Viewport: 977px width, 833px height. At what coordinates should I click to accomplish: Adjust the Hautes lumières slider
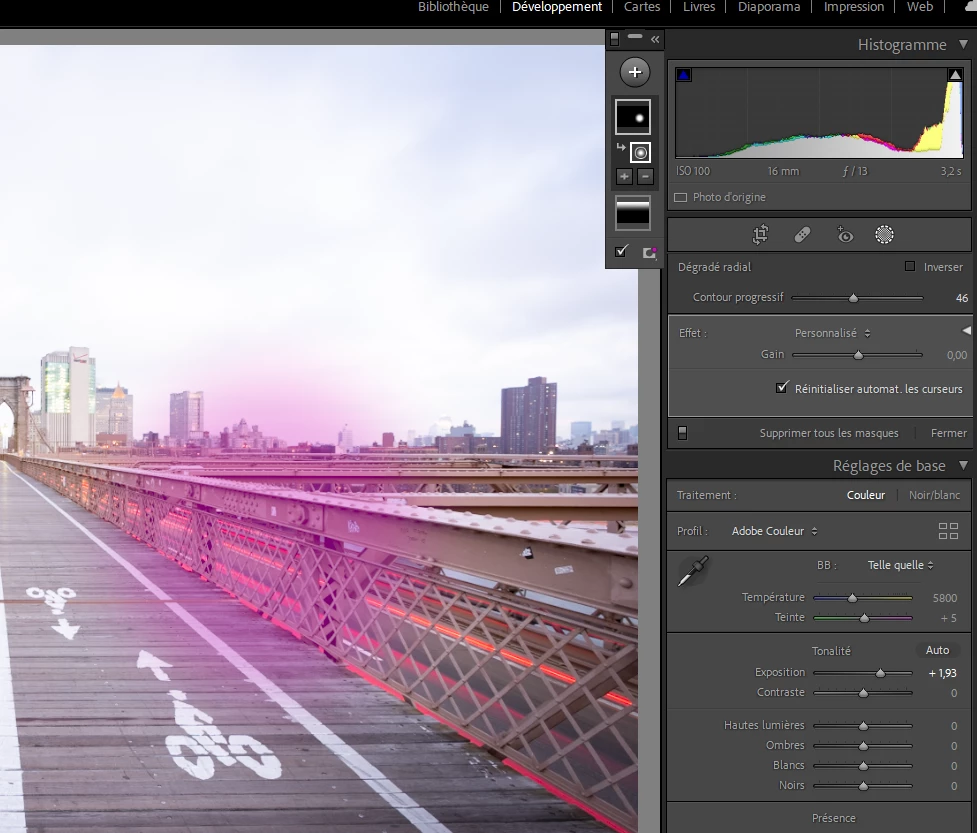click(862, 726)
